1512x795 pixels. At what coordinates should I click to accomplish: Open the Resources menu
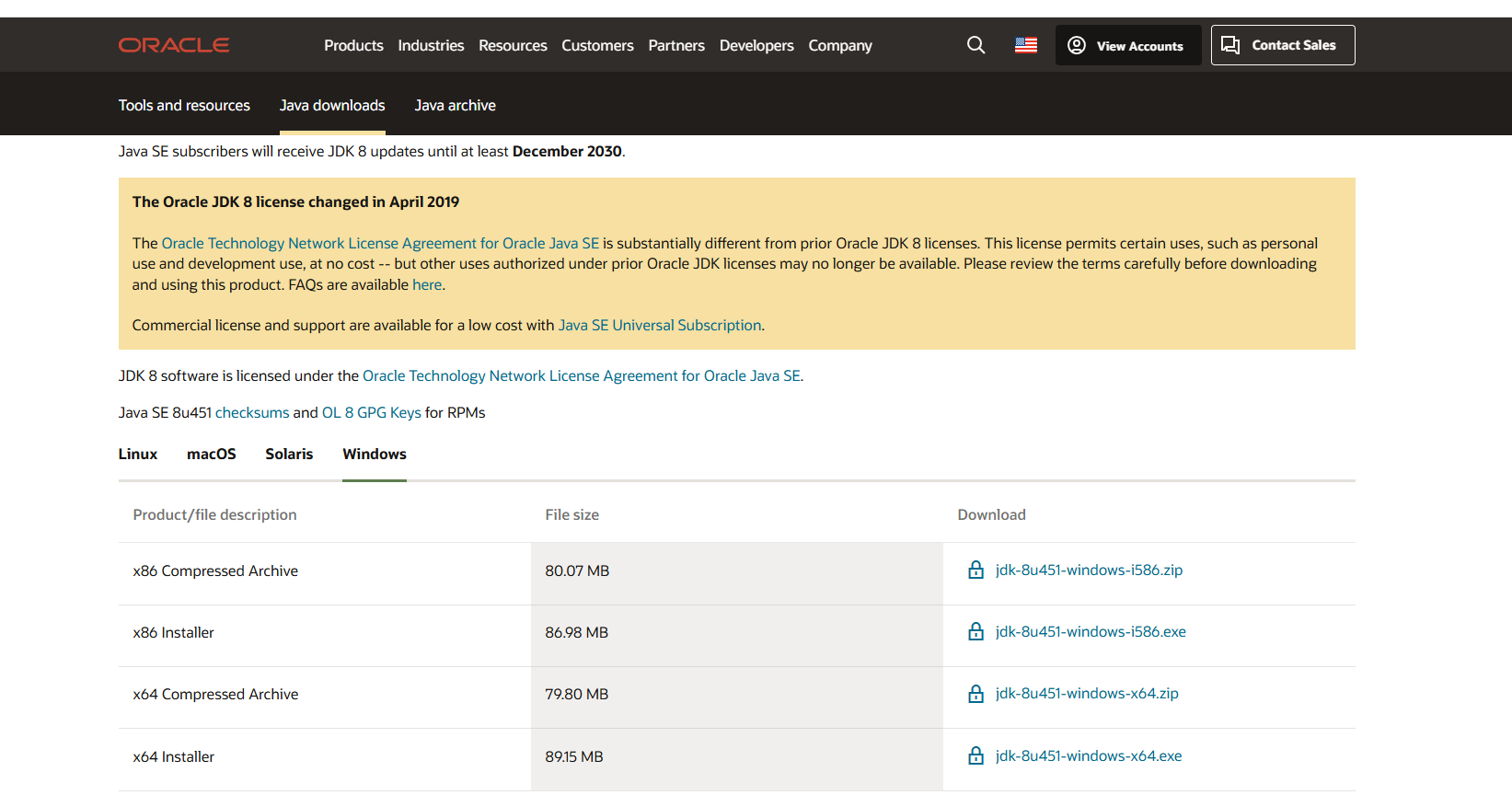pyautogui.click(x=513, y=45)
